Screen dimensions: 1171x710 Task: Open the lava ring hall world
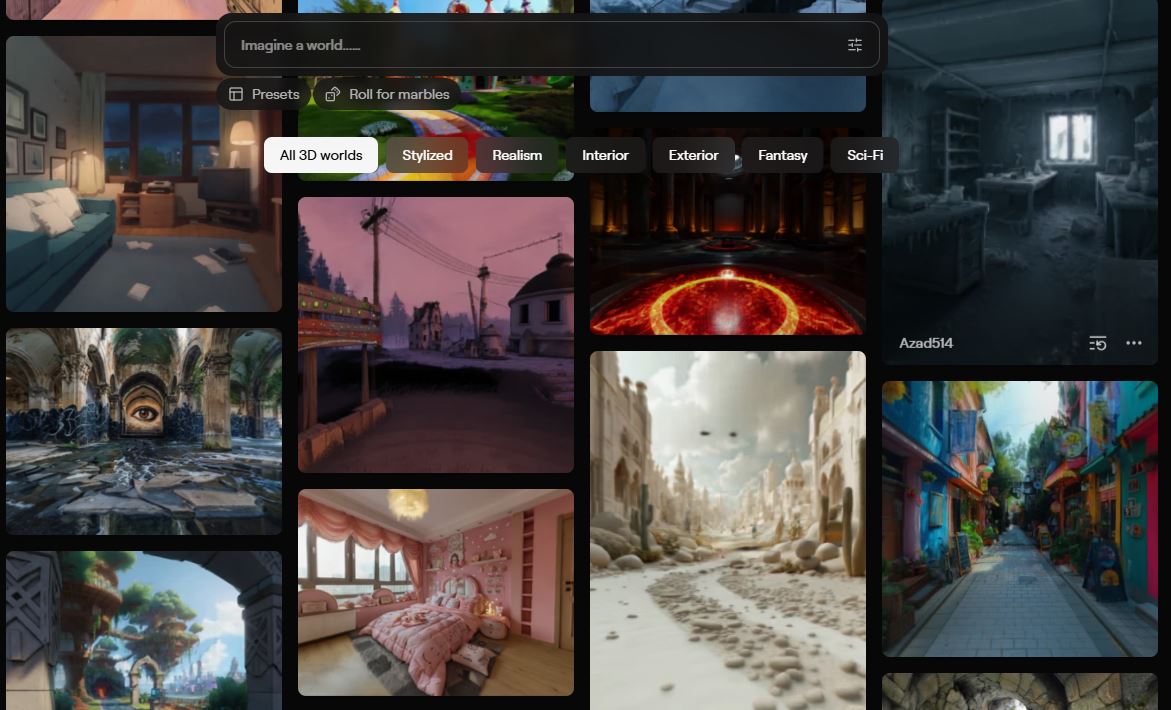tap(727, 260)
